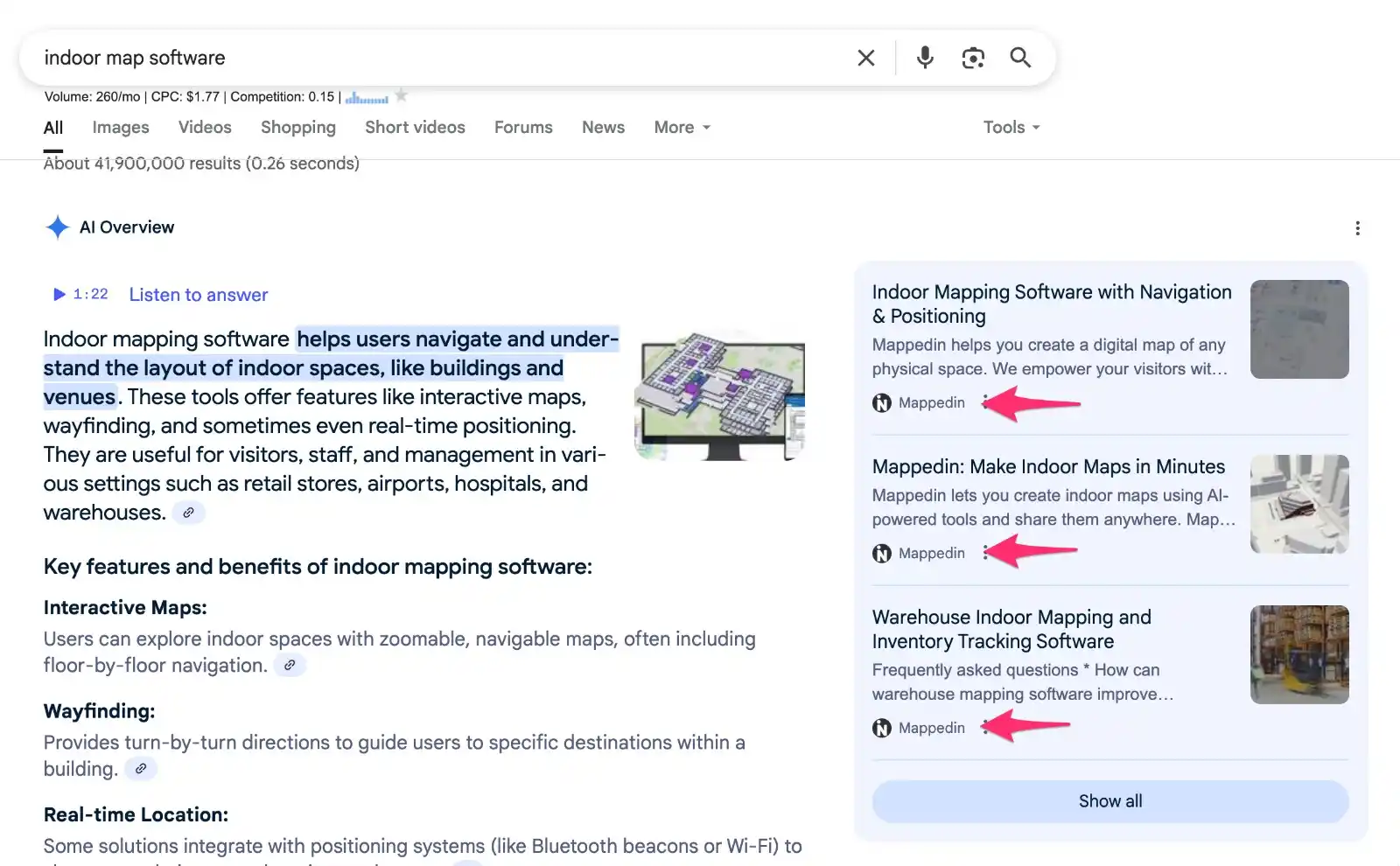Click the 1:22 audio duration

point(91,295)
